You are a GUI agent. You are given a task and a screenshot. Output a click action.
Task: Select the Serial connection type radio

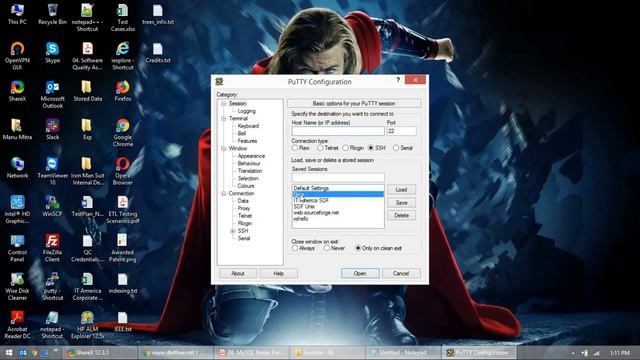coord(402,148)
